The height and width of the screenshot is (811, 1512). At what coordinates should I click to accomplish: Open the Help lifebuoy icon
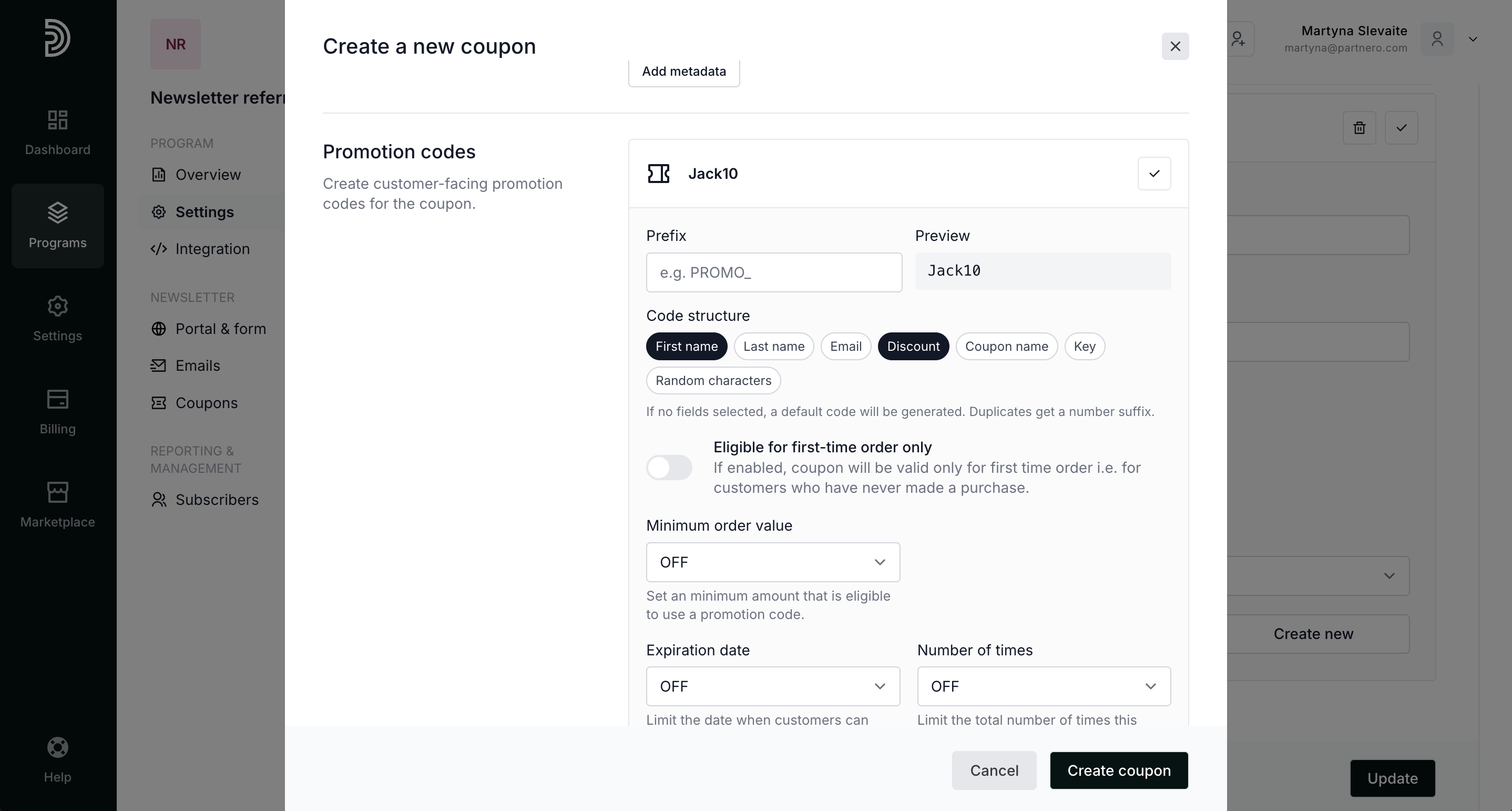point(57,748)
